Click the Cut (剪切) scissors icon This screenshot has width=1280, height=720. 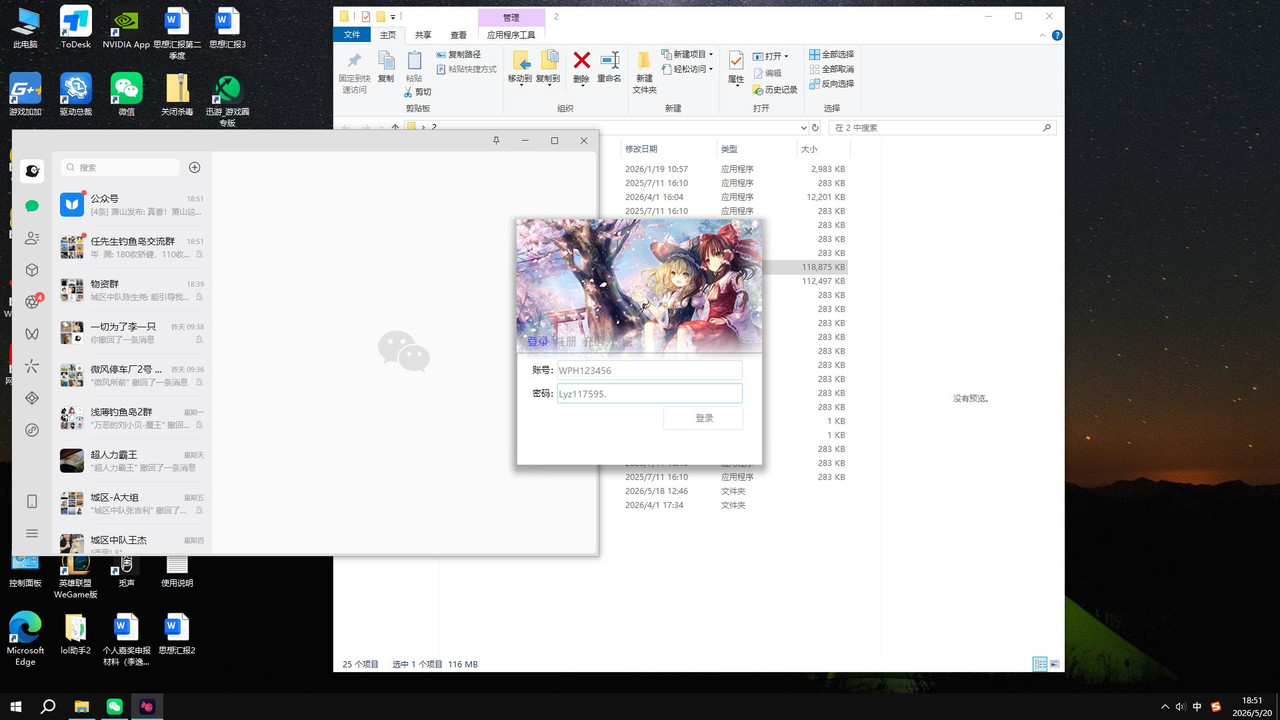(x=417, y=92)
